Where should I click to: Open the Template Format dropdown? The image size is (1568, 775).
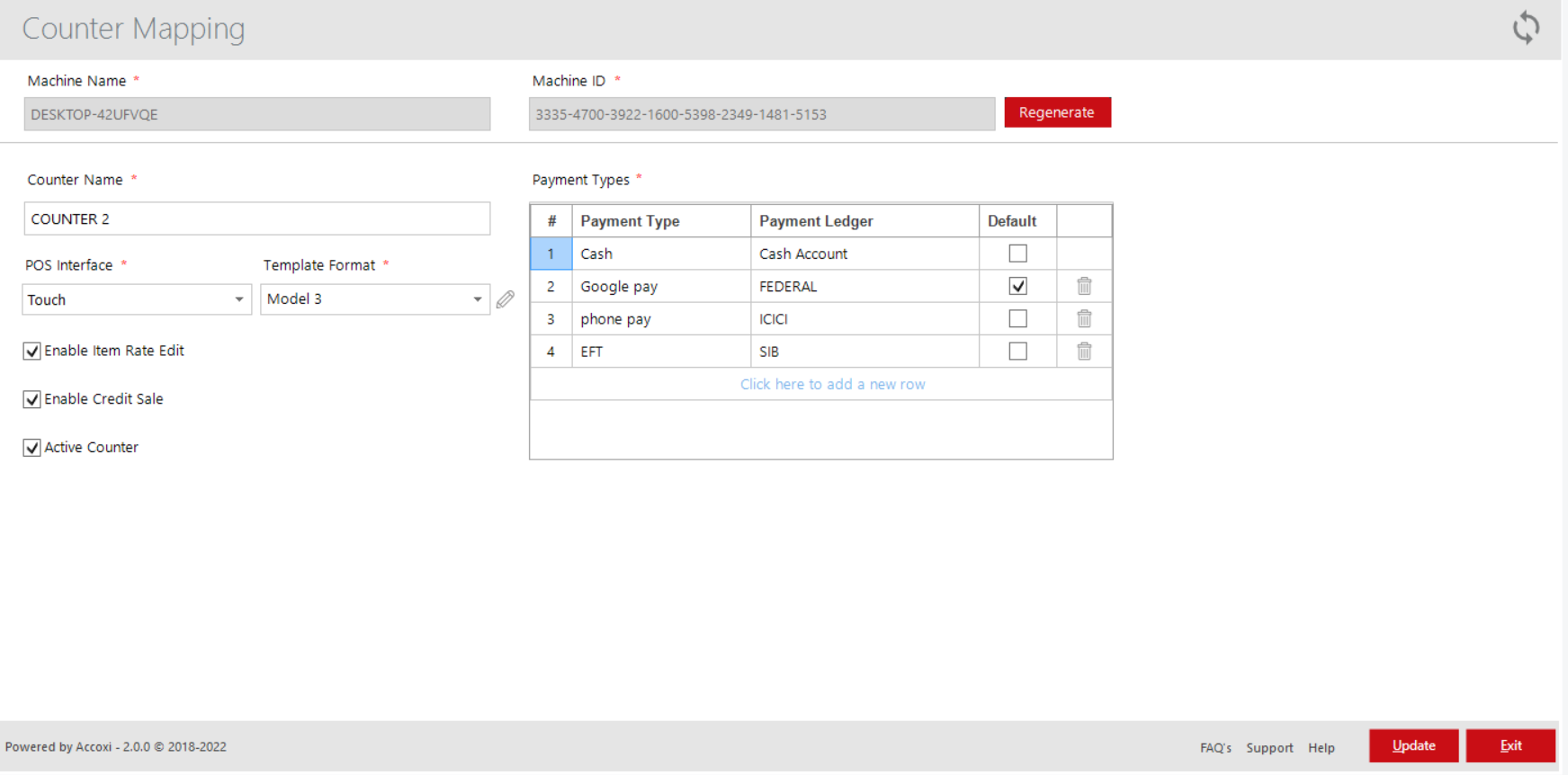[x=375, y=299]
